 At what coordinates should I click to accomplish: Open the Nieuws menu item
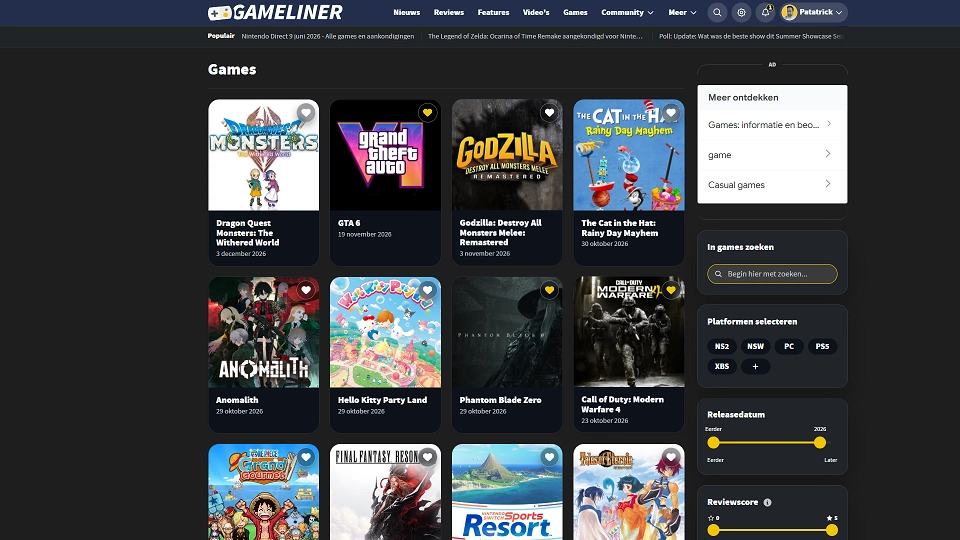pos(407,12)
